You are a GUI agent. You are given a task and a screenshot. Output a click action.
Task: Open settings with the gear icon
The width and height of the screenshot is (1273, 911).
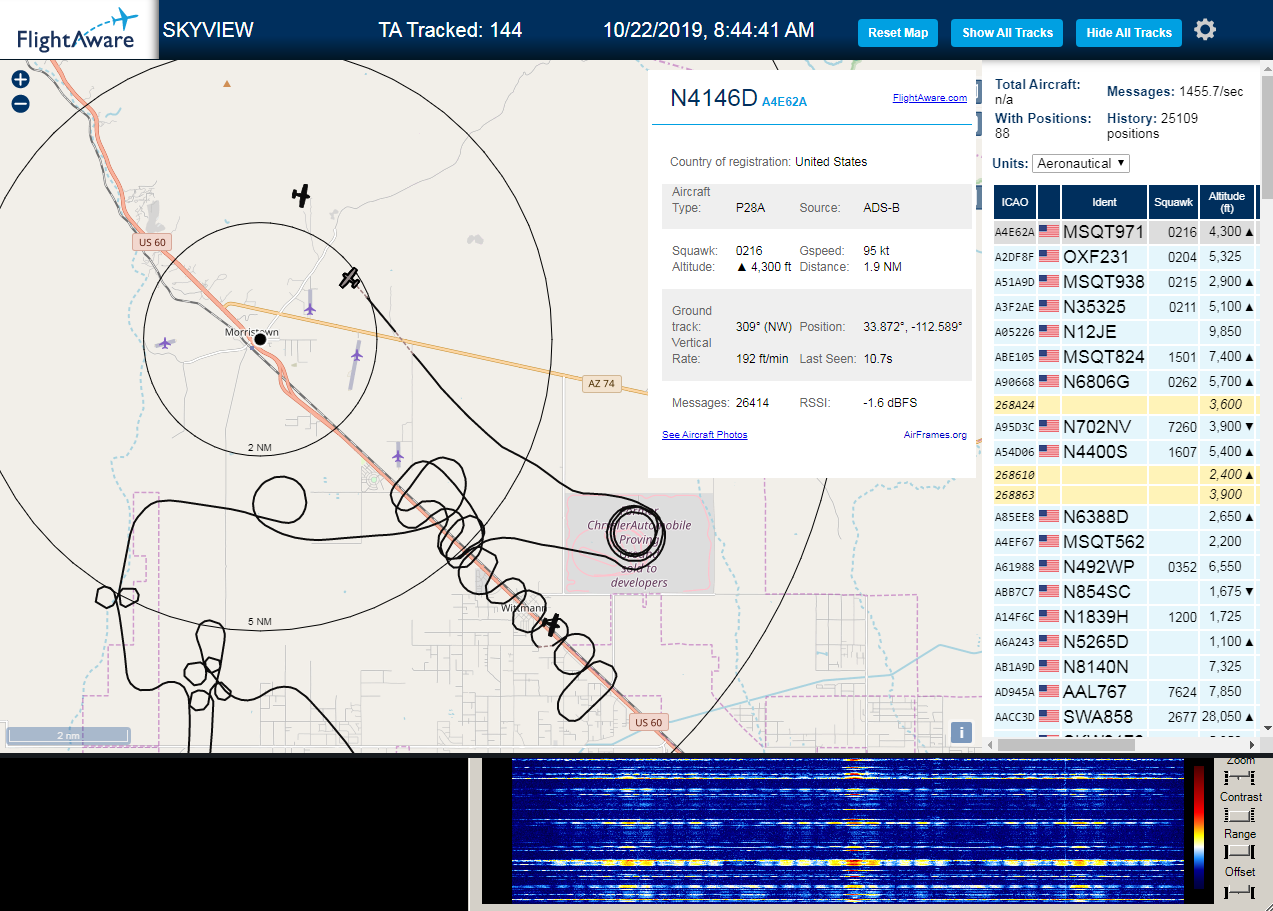coord(1205,30)
